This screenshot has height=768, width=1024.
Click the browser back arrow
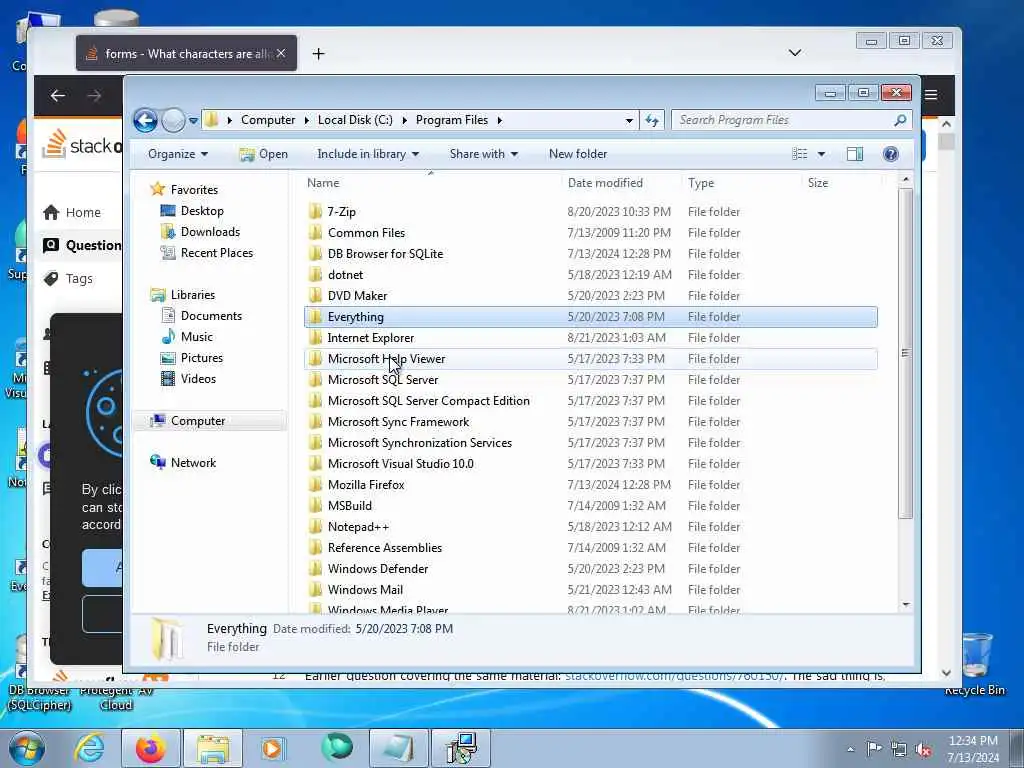coord(57,96)
